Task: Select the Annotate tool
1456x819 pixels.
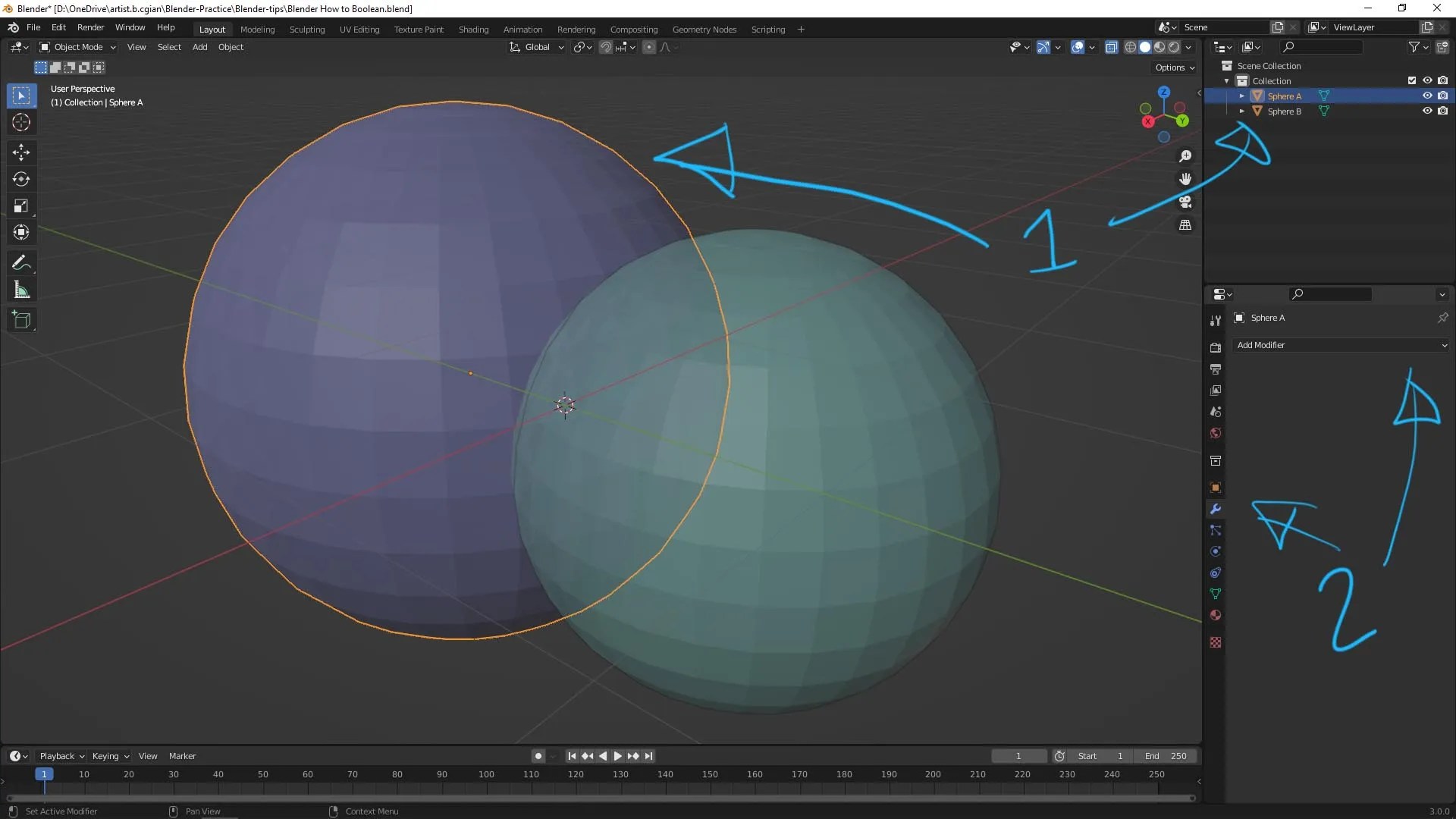Action: 21,262
